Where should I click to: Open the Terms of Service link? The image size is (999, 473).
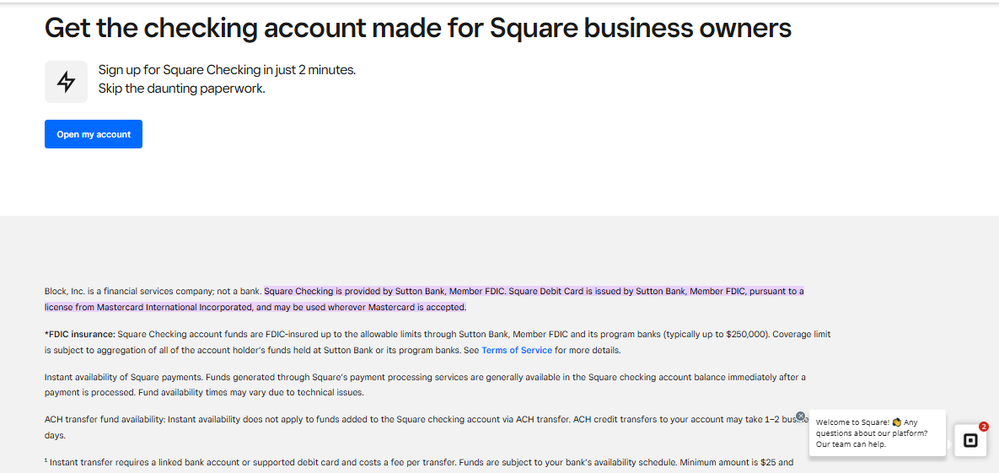517,350
